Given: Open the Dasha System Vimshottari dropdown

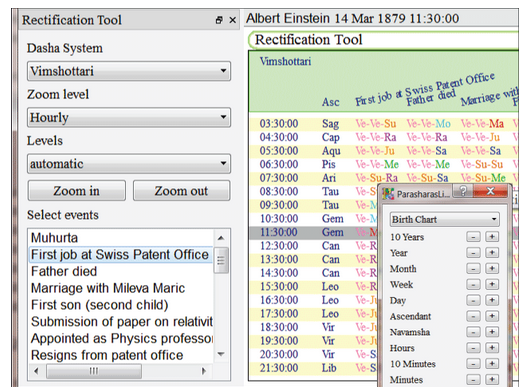Looking at the screenshot, I should click(x=129, y=71).
